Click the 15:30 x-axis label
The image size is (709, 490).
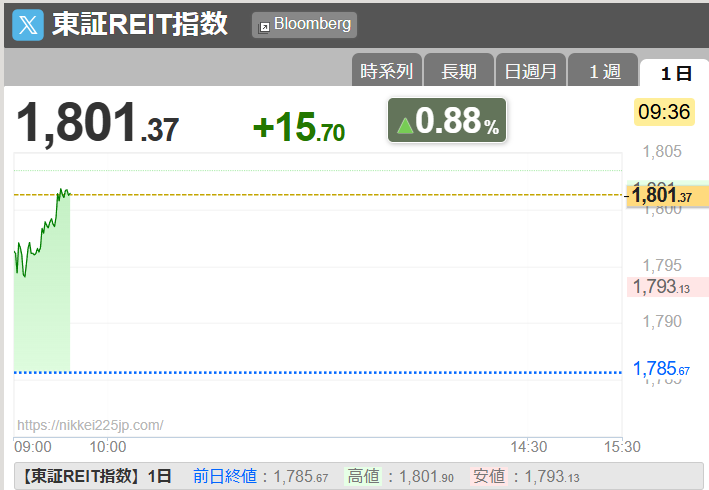622,447
